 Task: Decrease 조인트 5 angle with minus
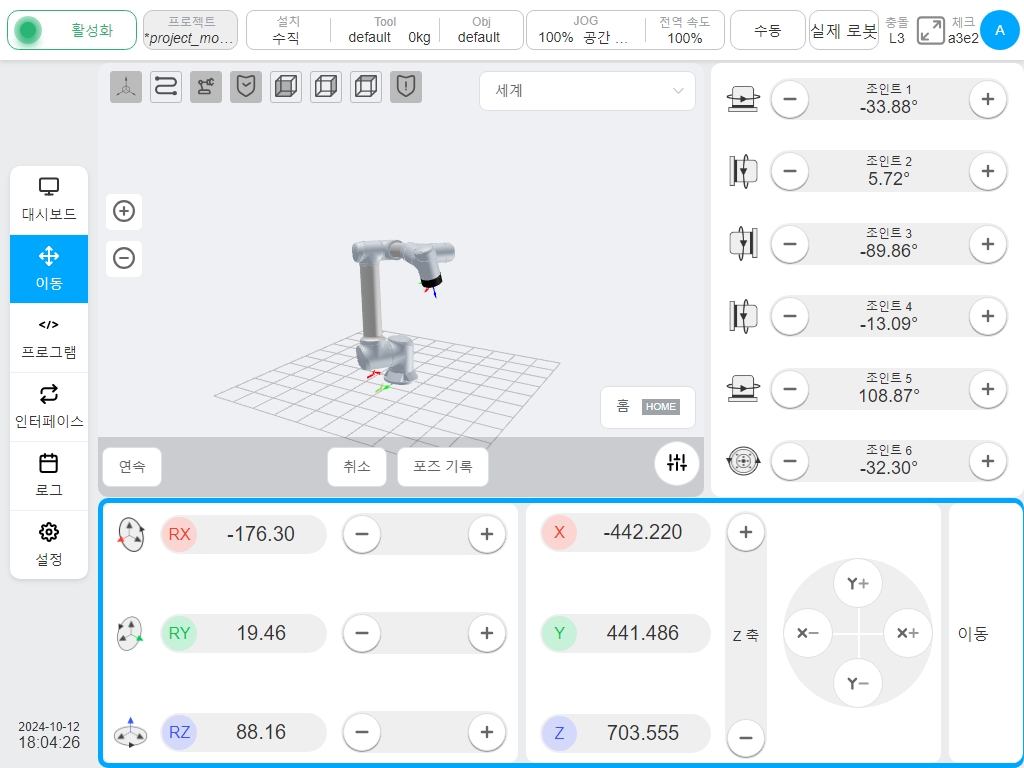click(x=790, y=389)
